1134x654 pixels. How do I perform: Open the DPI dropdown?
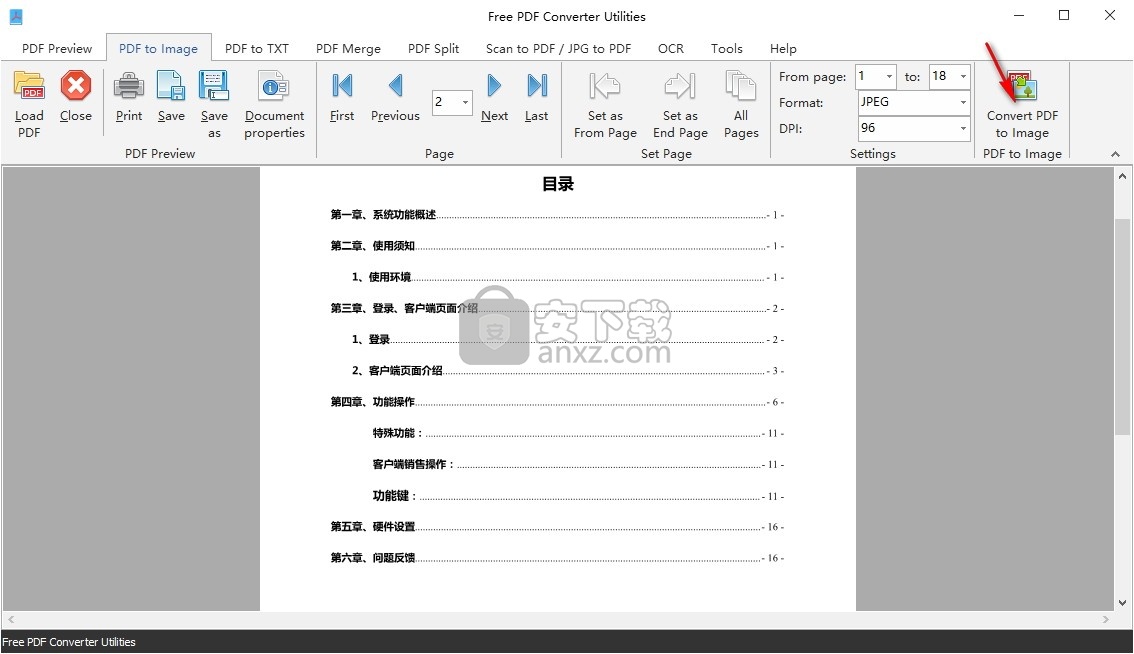click(963, 128)
